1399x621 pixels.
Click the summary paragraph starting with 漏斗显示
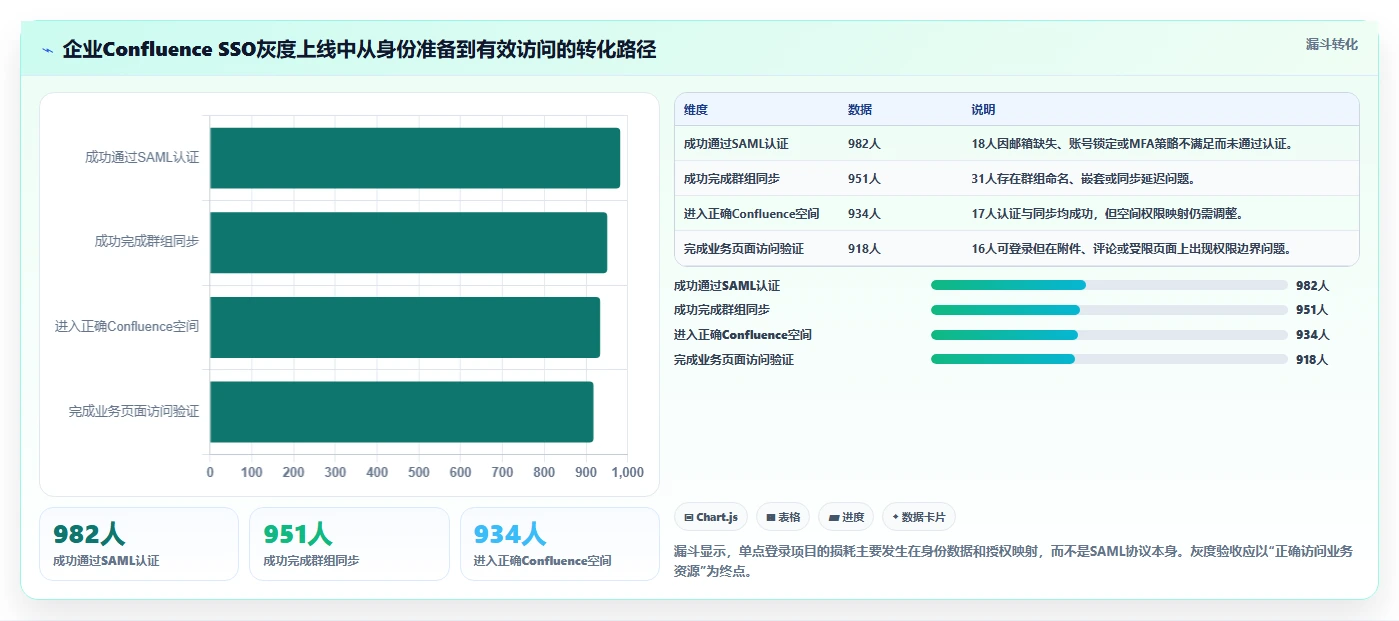point(1015,562)
